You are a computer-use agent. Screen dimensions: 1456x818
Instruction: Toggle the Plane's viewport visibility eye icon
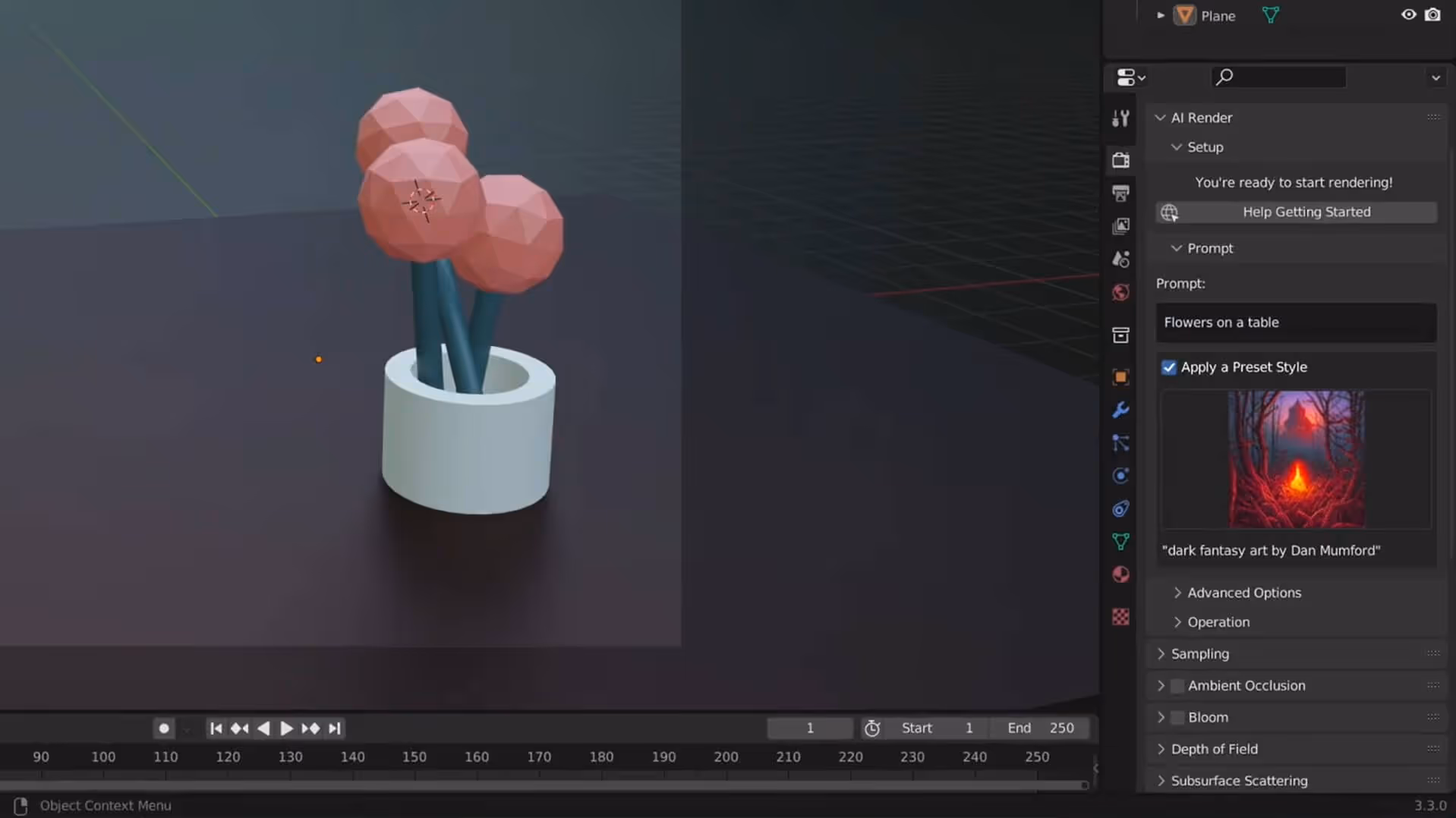(1408, 14)
